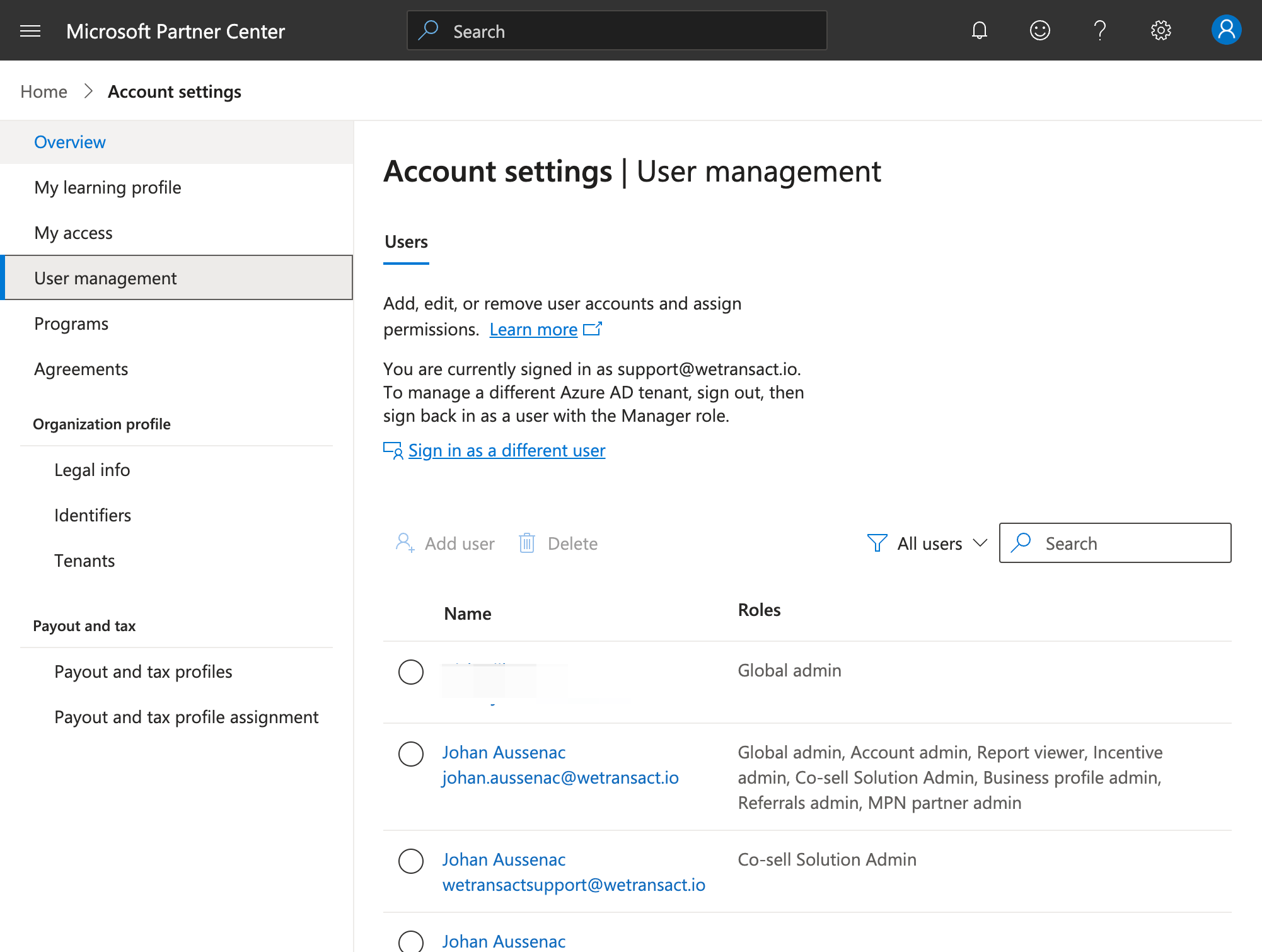Screen dimensions: 1262x952
Task: Select the radio button for Global admin-only user
Action: click(411, 672)
